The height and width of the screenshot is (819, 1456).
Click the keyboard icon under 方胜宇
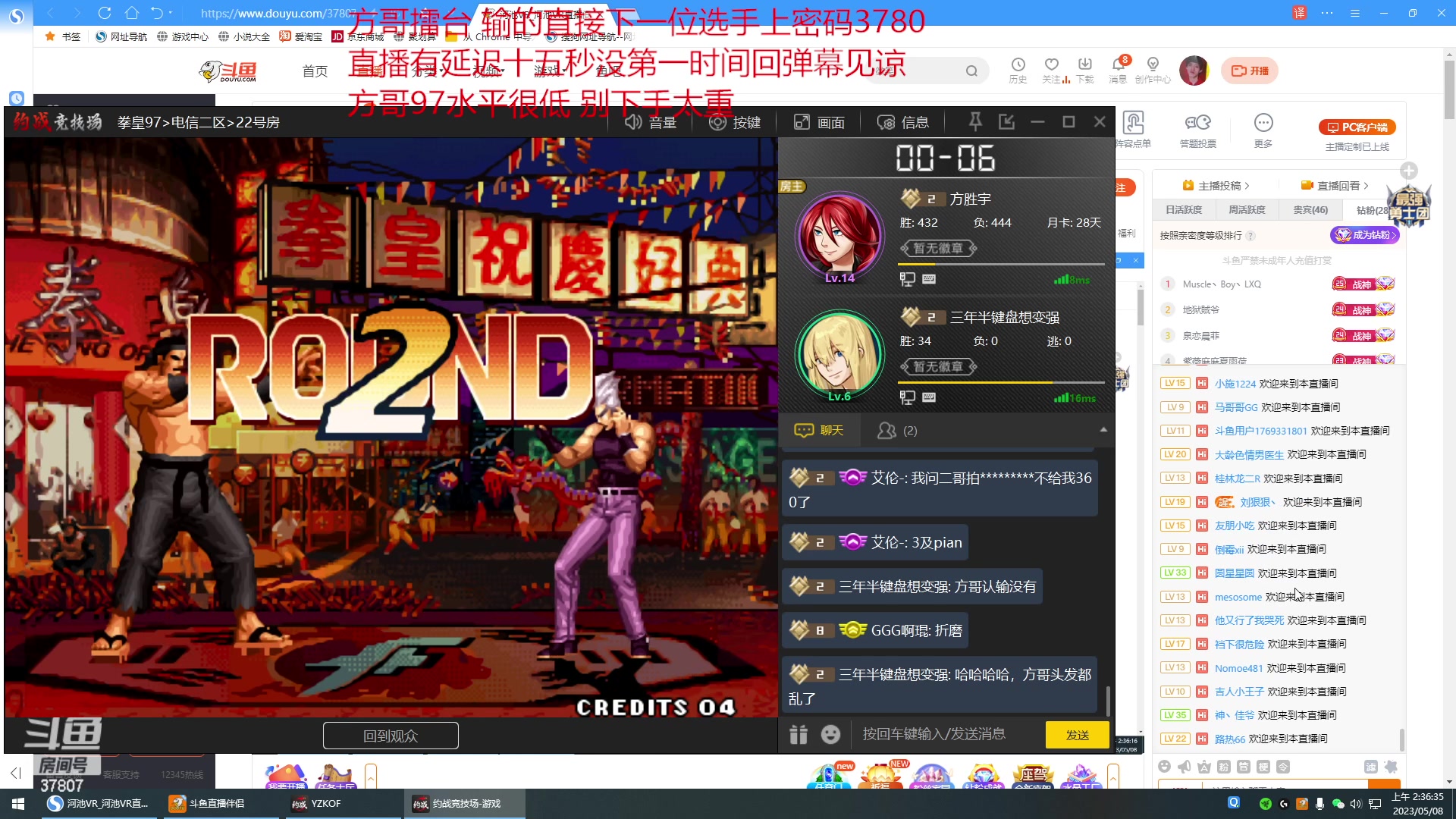(x=929, y=279)
